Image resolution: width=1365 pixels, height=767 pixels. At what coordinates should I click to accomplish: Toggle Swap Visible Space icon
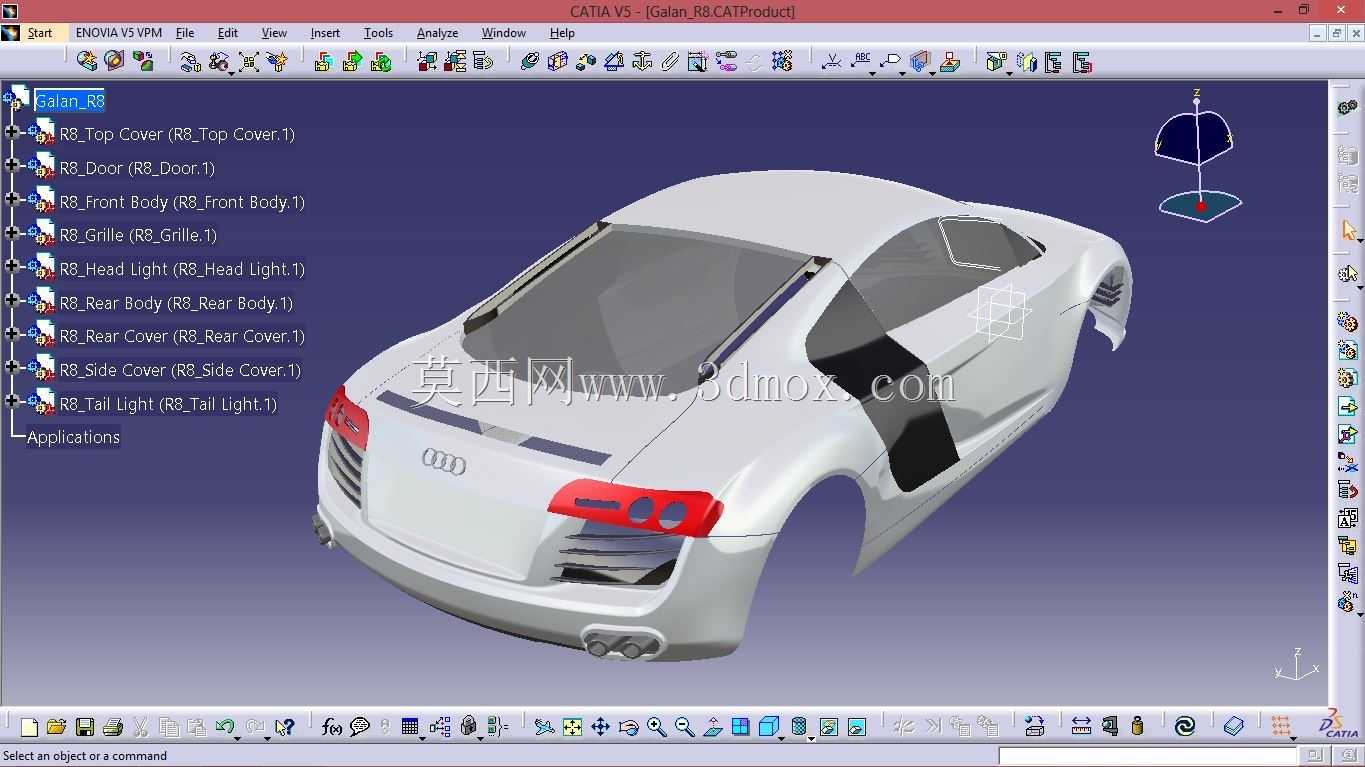856,727
